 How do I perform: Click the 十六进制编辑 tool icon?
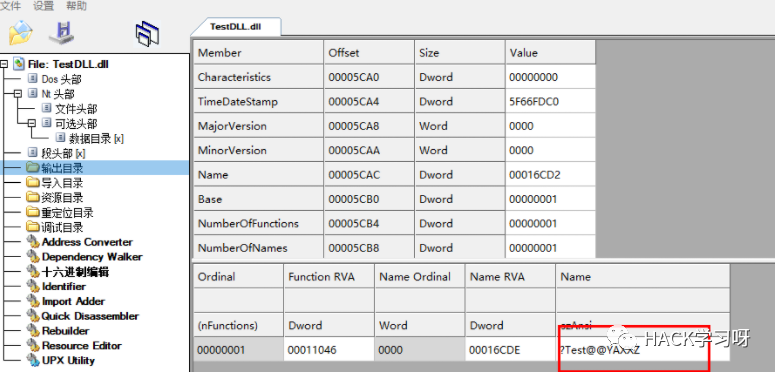(33, 272)
